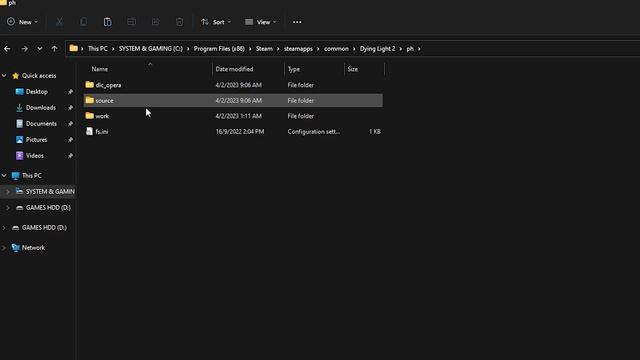Open Videos in sidebar

pyautogui.click(x=35, y=156)
